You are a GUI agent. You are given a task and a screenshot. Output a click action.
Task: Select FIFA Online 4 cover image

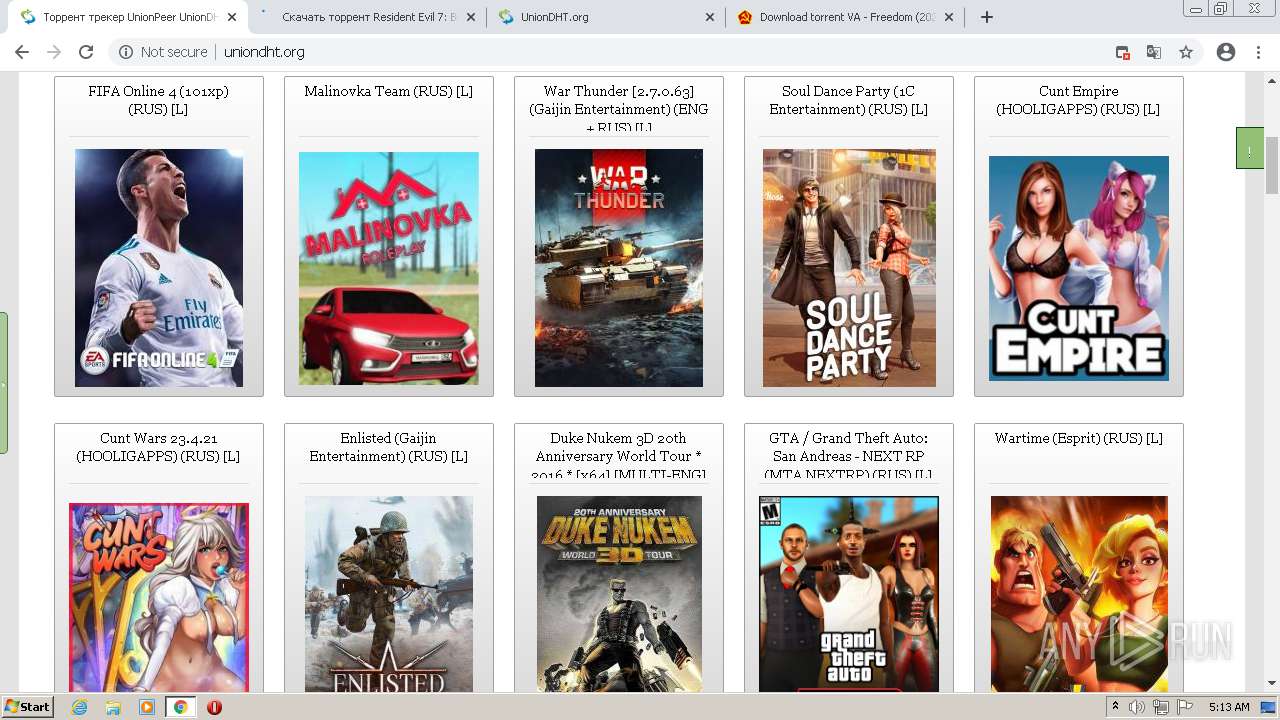point(159,268)
